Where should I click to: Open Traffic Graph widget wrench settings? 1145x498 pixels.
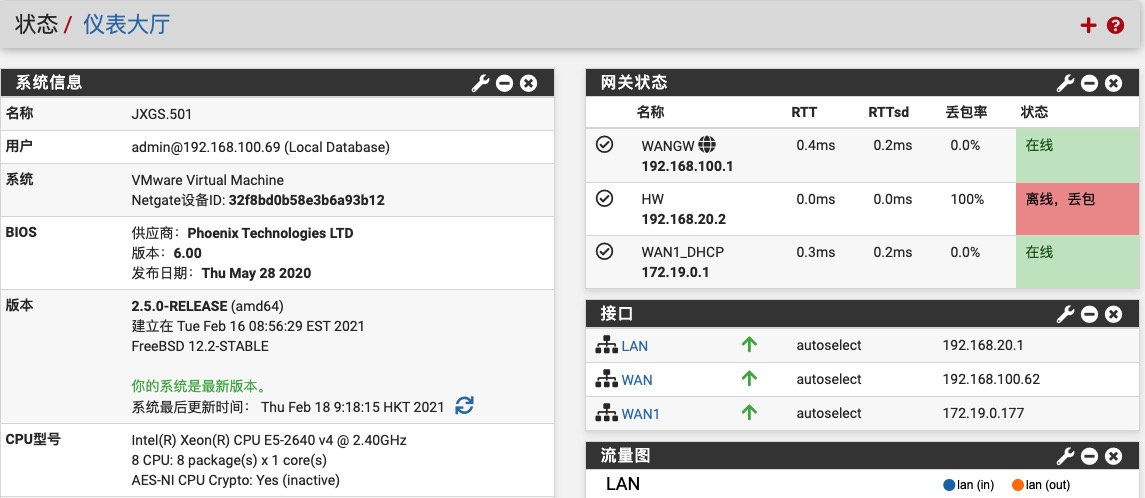point(1066,456)
